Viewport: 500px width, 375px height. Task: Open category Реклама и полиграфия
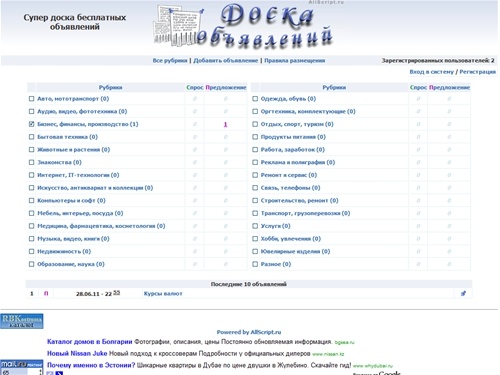point(298,162)
